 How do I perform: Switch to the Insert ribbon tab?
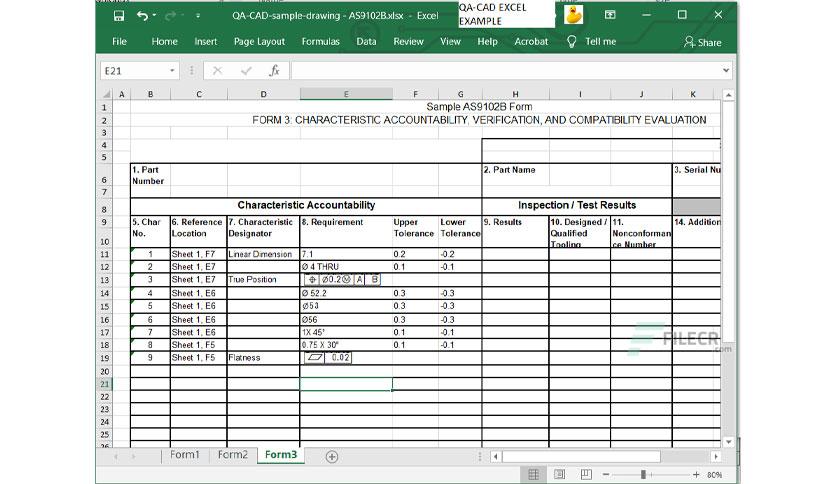pos(205,42)
